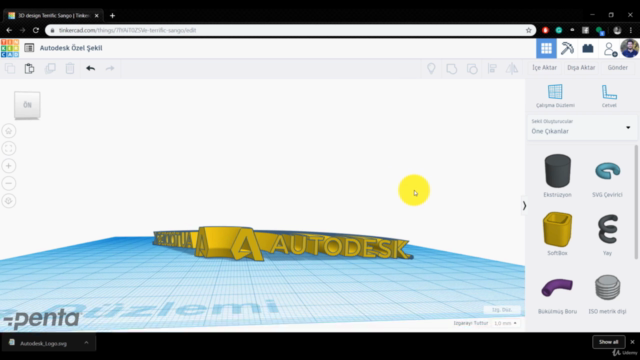The width and height of the screenshot is (640, 360).
Task: Close the 3D design Terrific Sango tab
Action: click(96, 16)
